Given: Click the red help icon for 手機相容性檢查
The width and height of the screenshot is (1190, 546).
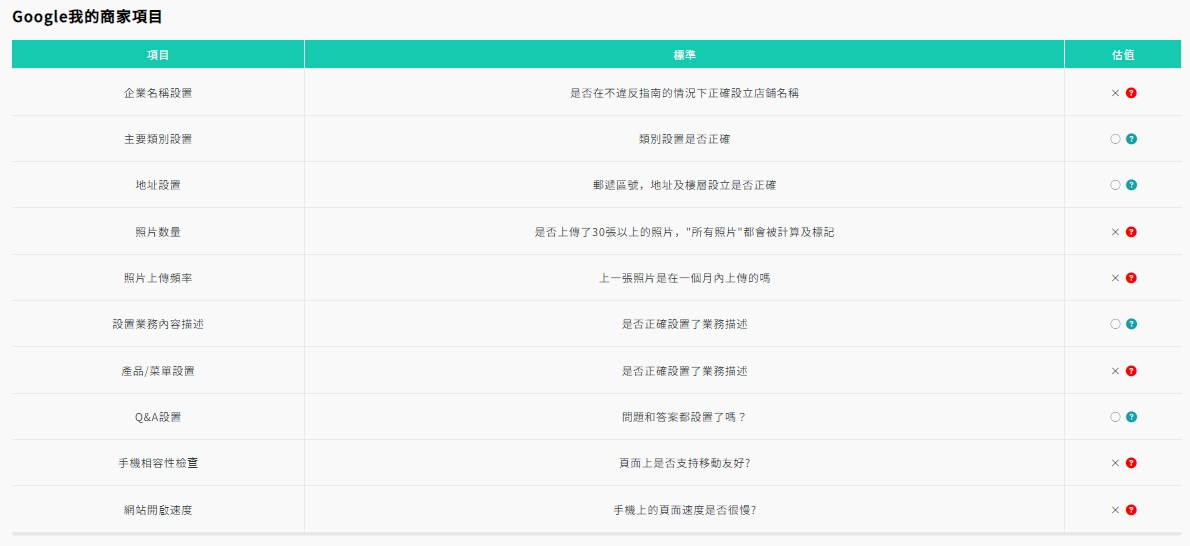Looking at the screenshot, I should [1131, 463].
